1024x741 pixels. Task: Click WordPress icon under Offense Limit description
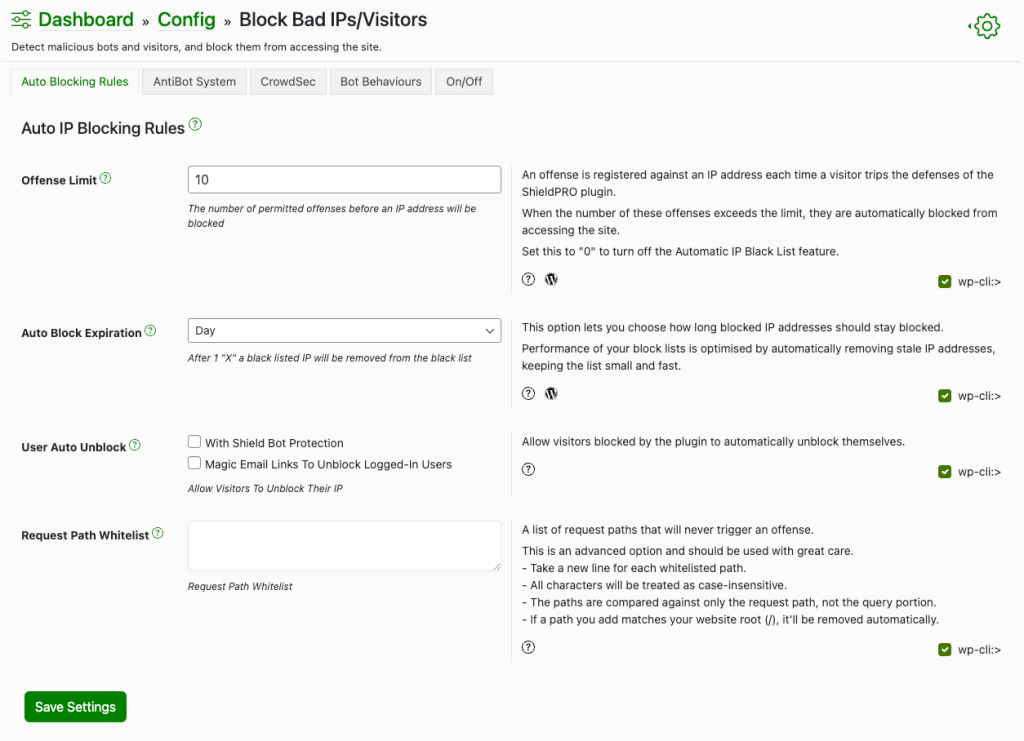[551, 279]
